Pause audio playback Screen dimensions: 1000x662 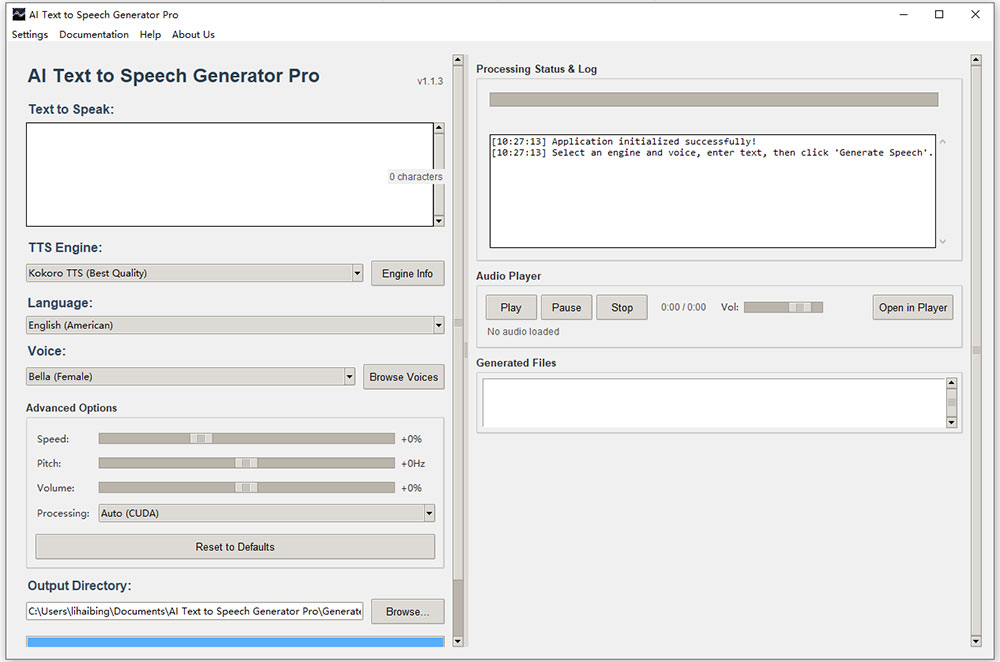566,307
